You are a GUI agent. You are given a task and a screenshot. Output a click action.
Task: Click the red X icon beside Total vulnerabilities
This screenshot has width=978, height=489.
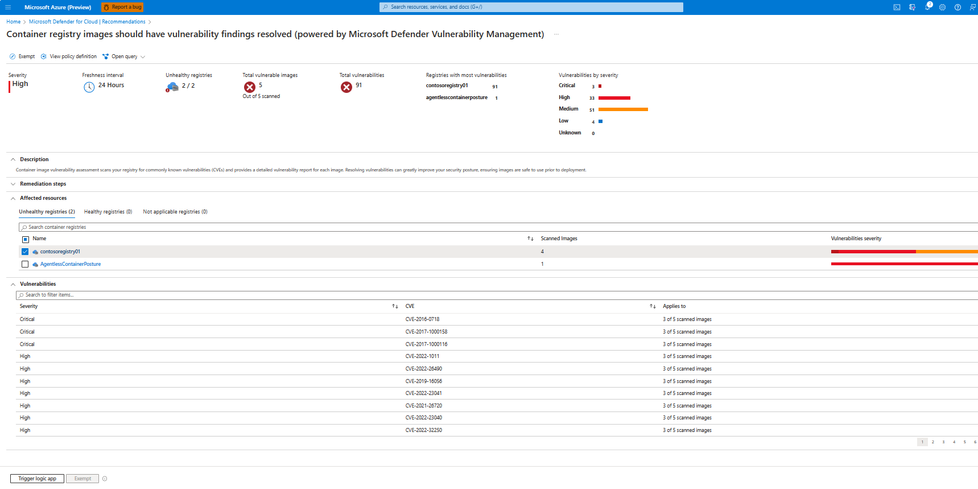coord(346,87)
